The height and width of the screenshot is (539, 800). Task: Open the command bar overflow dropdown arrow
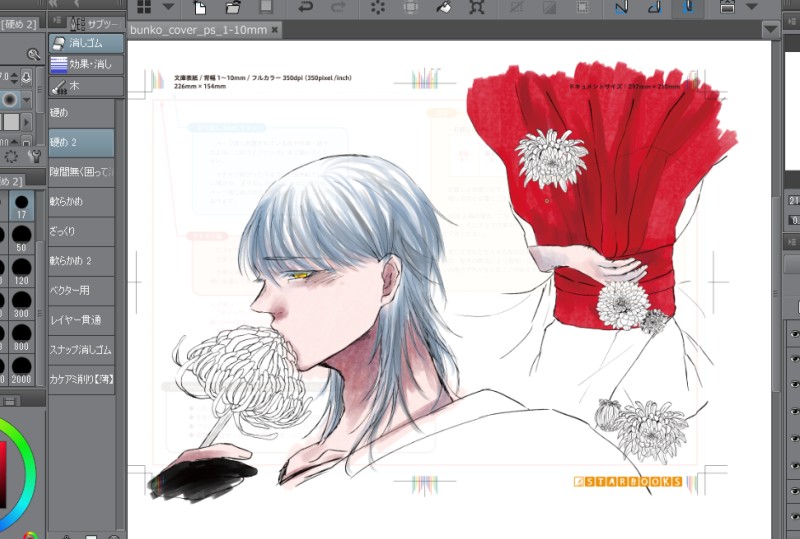tap(752, 7)
